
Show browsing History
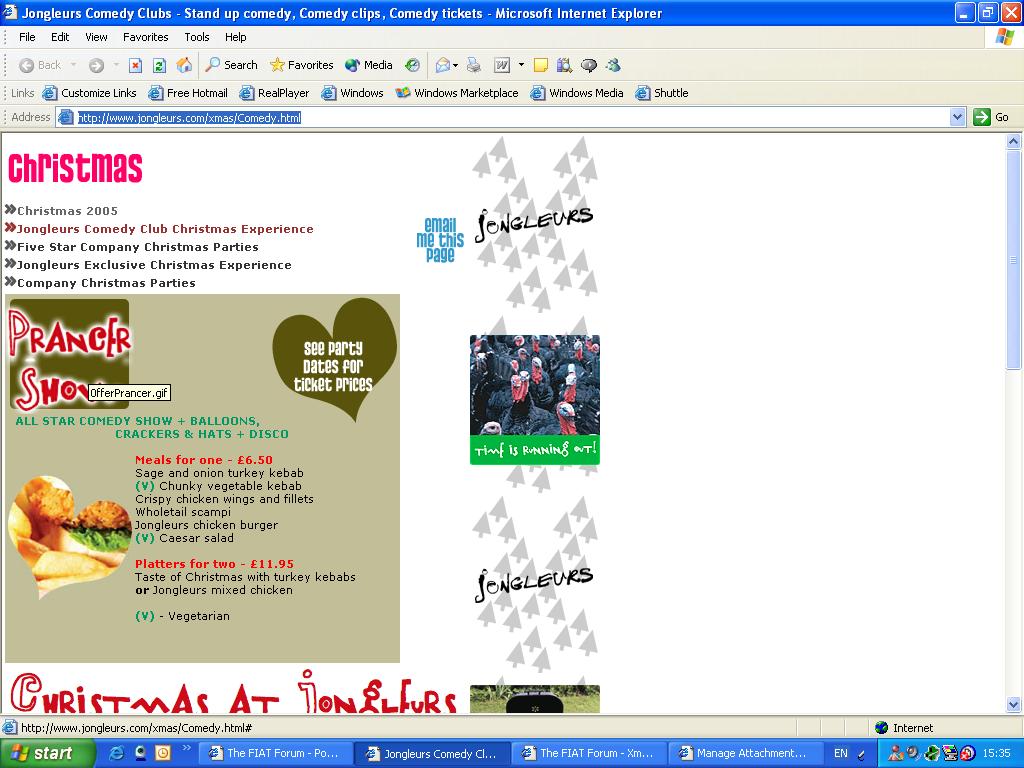[412, 65]
